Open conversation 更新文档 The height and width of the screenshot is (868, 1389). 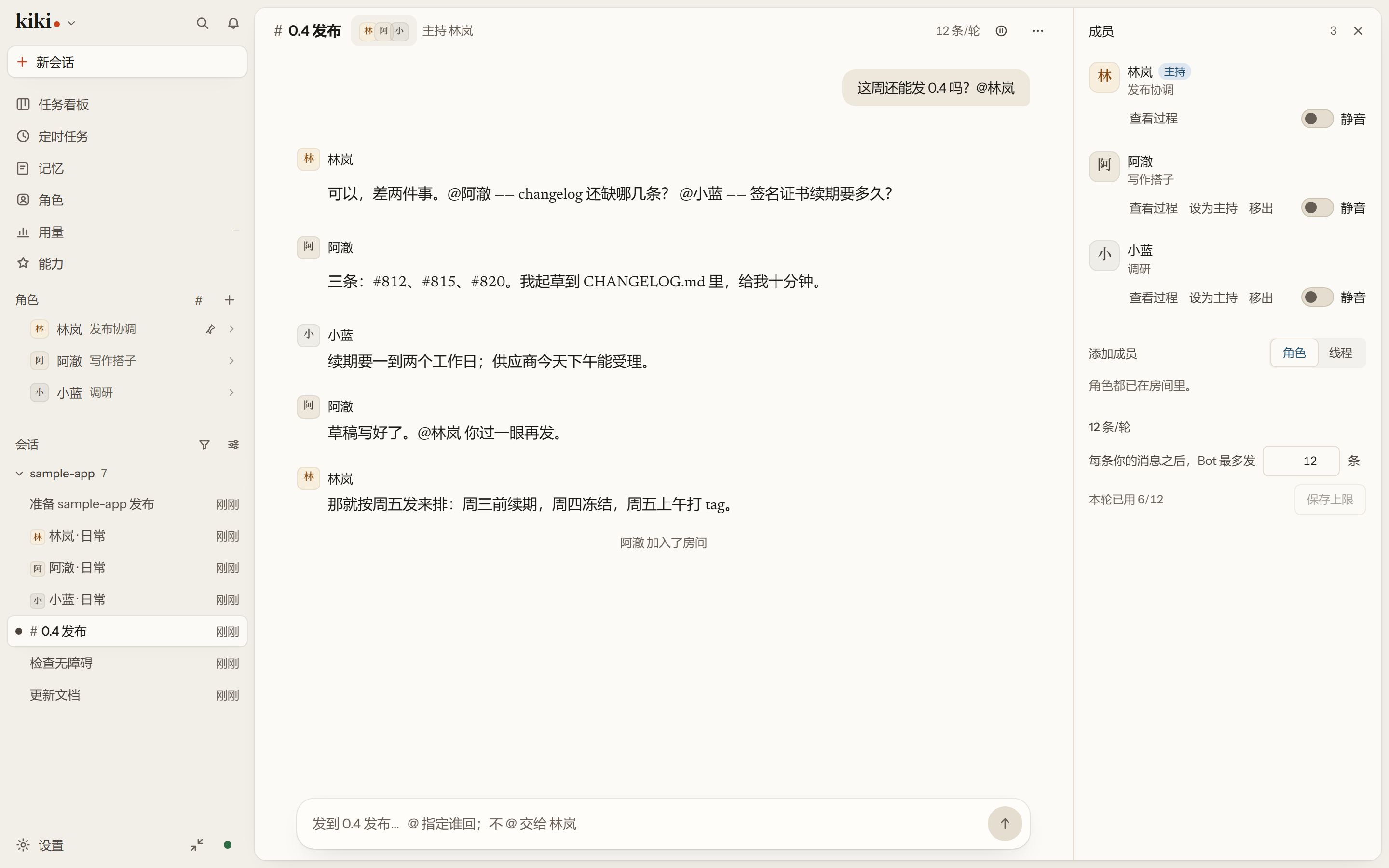tap(127, 695)
